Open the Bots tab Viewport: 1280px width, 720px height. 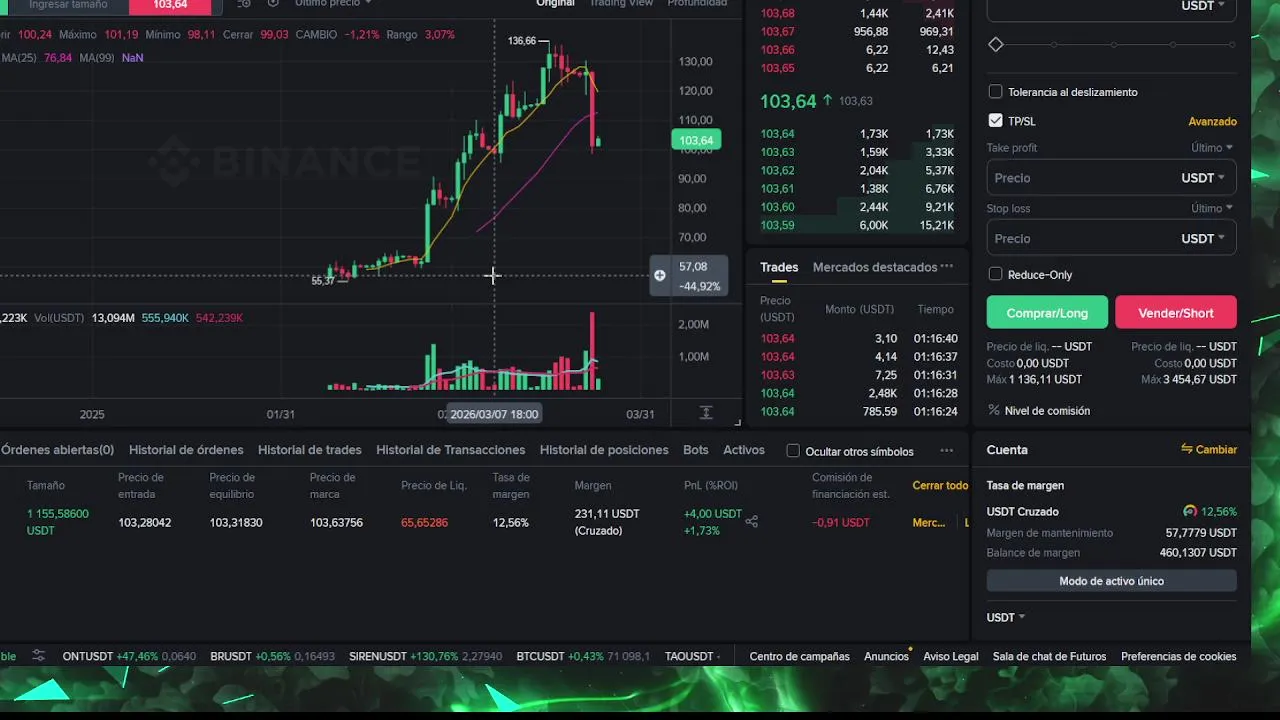[x=696, y=450]
